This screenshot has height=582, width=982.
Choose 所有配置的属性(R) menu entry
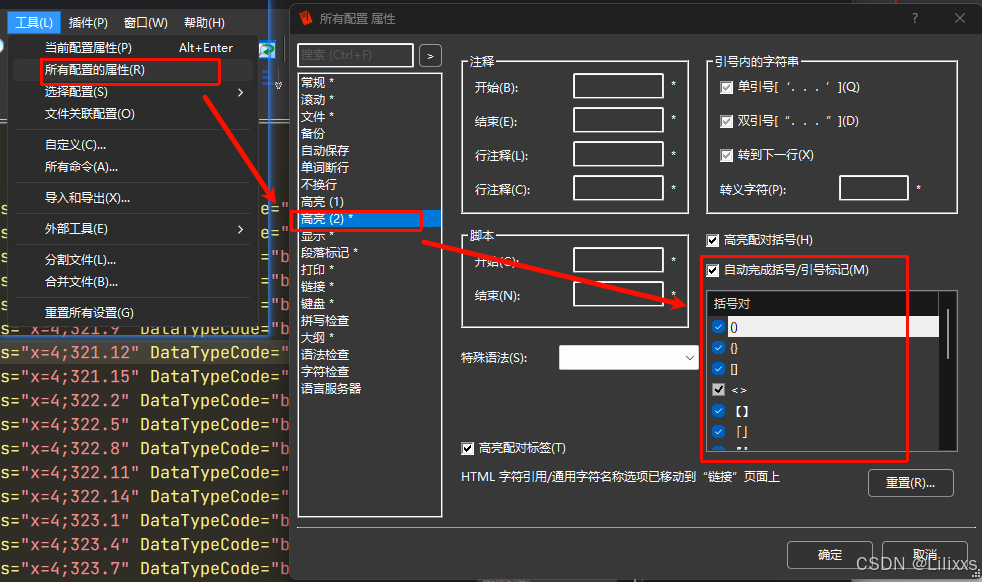pyautogui.click(x=133, y=70)
